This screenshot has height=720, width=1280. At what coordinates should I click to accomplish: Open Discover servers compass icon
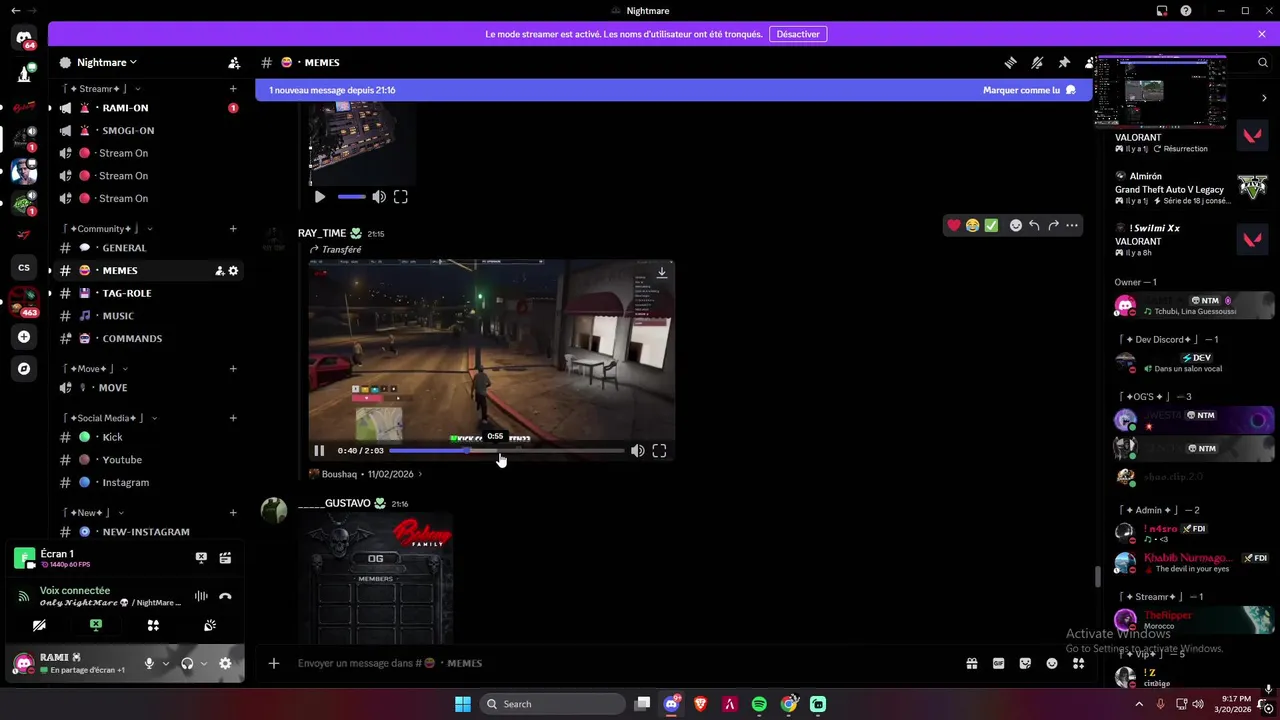[x=24, y=368]
